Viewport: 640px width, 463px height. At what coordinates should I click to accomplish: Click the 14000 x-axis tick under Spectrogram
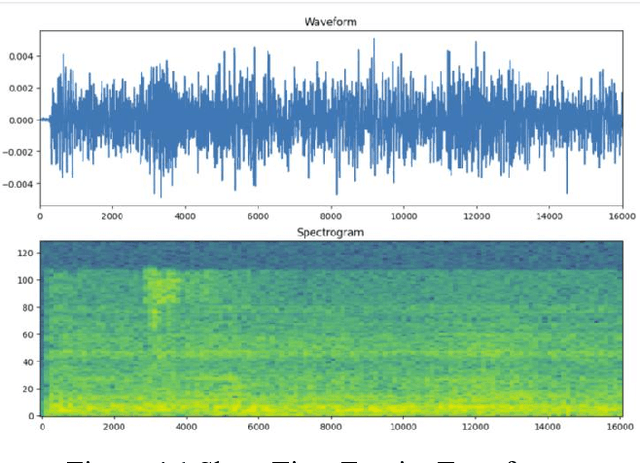(548, 427)
